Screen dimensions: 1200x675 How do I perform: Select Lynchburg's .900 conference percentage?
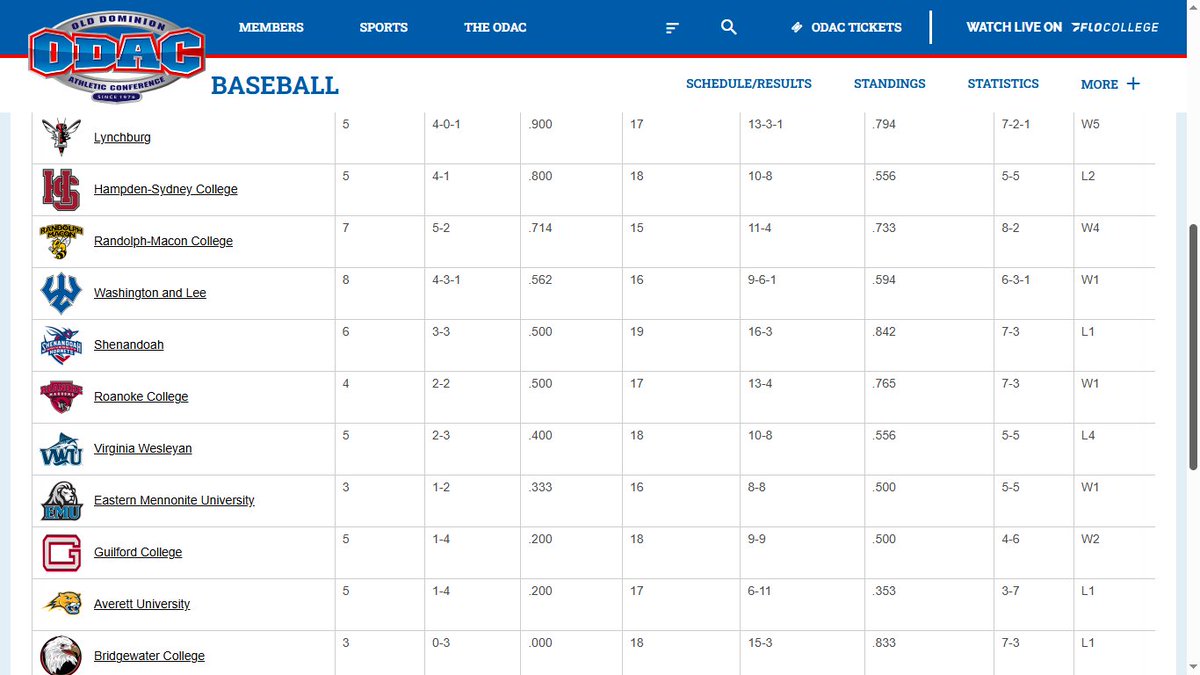[540, 124]
